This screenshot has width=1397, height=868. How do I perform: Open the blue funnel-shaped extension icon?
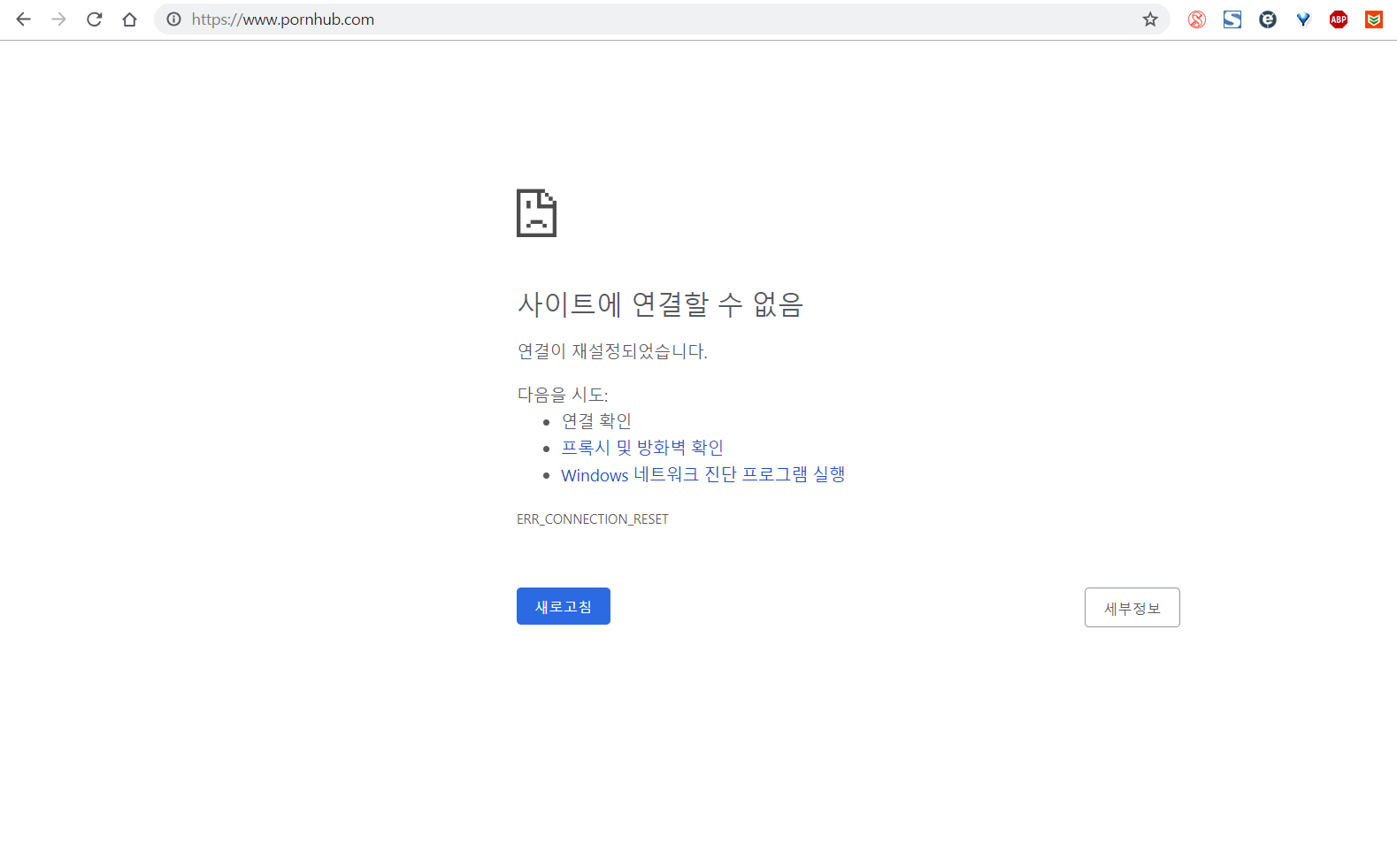coord(1303,19)
